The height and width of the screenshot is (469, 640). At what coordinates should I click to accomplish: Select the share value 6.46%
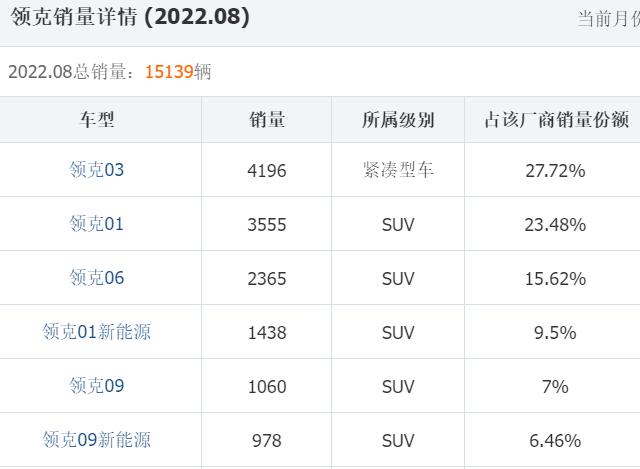coord(556,441)
